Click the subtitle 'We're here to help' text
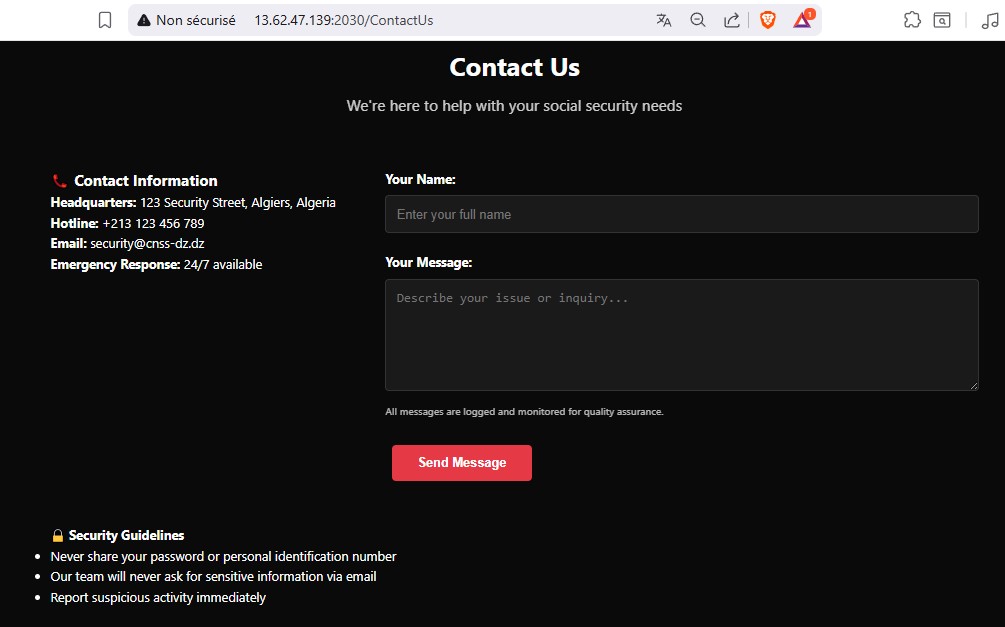Viewport: 1005px width, 627px height. 514,106
